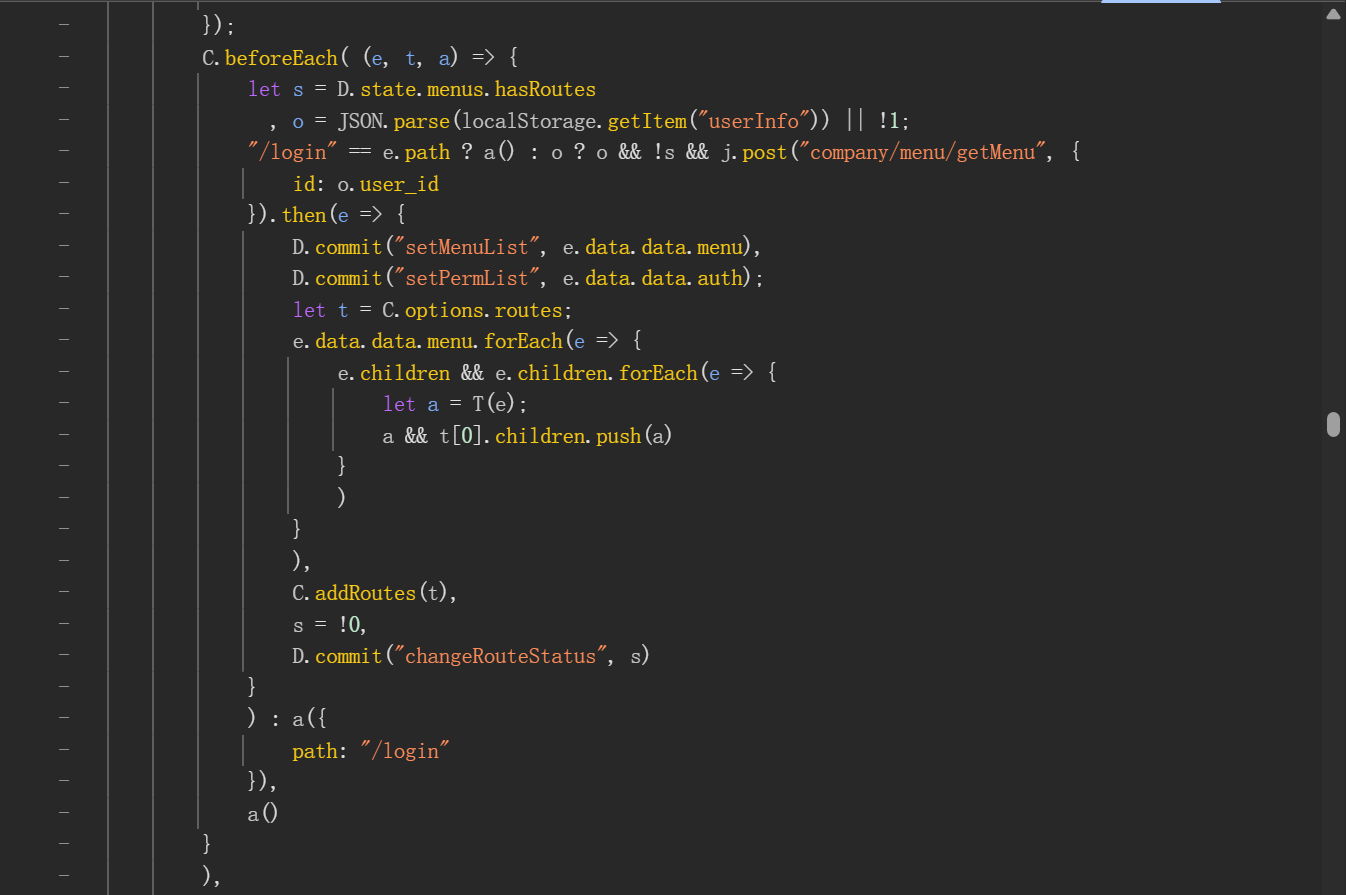This screenshot has height=895, width=1346.
Task: Click the user_id property in the post body
Action: [x=399, y=184]
